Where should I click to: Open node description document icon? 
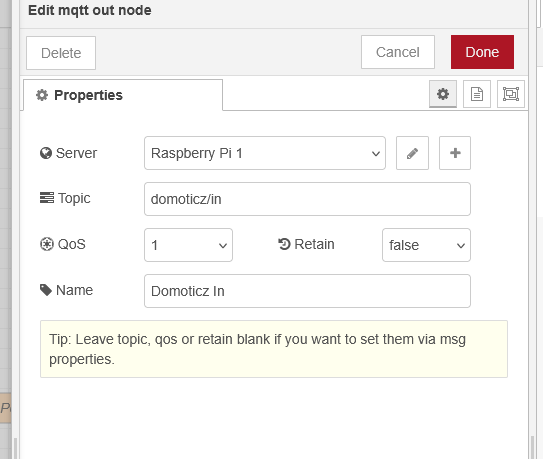477,94
